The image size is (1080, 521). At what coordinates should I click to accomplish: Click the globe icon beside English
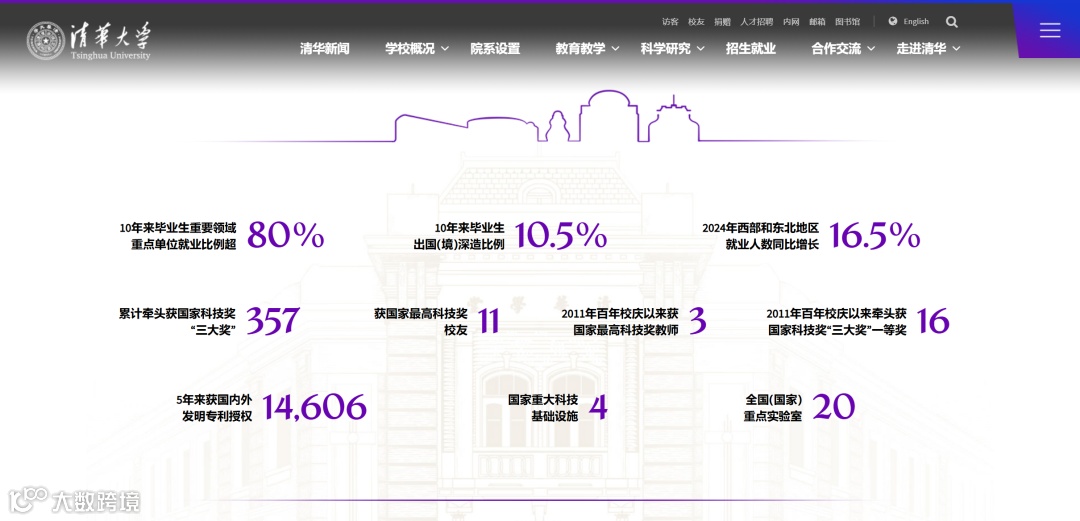point(893,21)
